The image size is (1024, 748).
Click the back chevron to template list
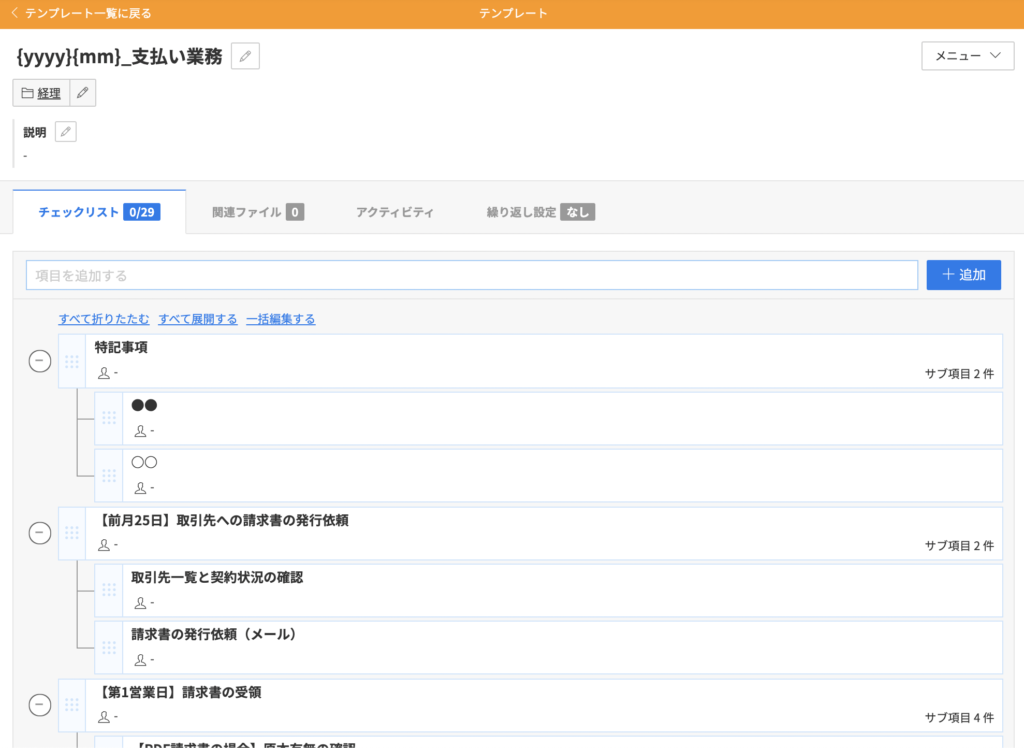(x=14, y=13)
